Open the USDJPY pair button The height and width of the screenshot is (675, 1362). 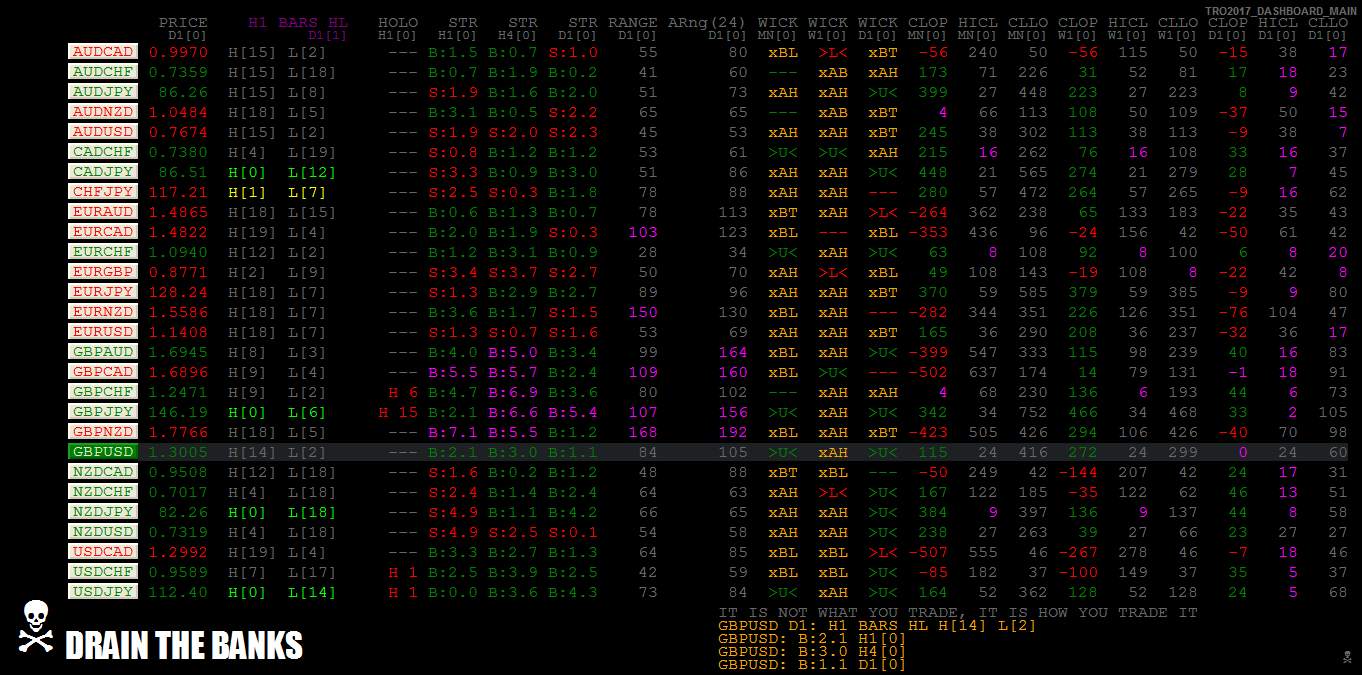[103, 592]
